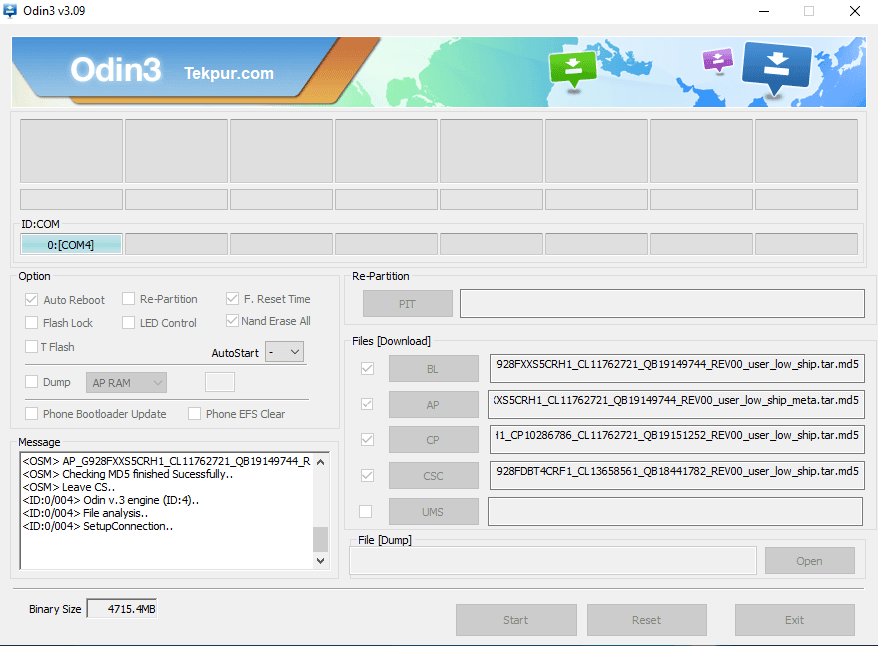Click the CSC file path field
This screenshot has height=646, width=878.
click(677, 475)
